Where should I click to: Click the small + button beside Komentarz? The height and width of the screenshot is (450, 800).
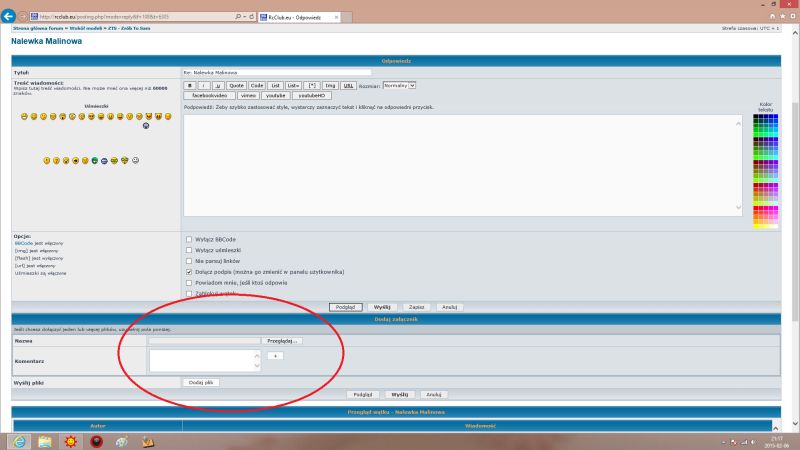[x=276, y=356]
